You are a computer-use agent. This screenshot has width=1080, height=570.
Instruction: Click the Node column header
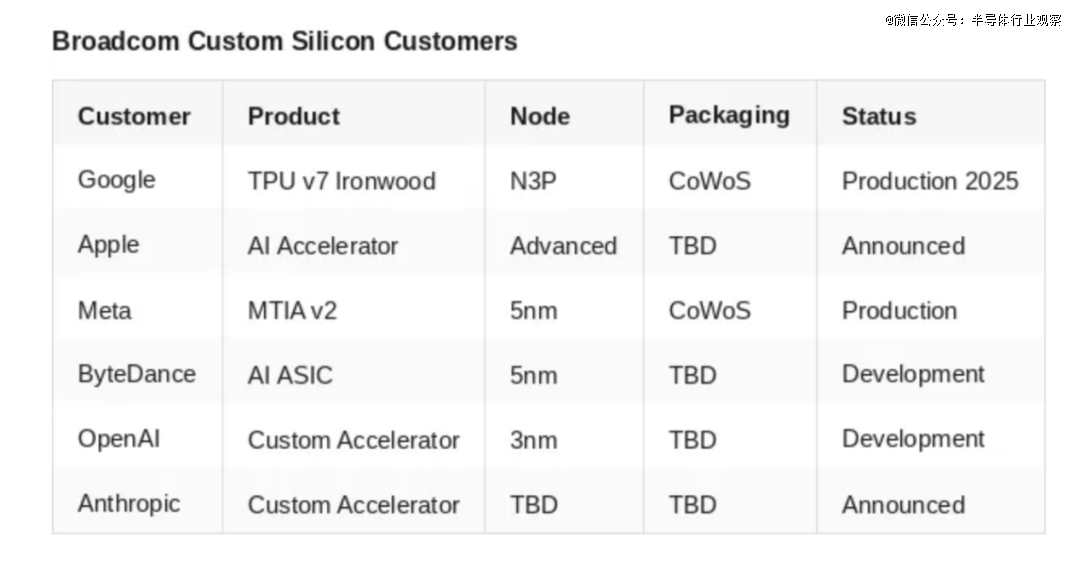pos(540,116)
